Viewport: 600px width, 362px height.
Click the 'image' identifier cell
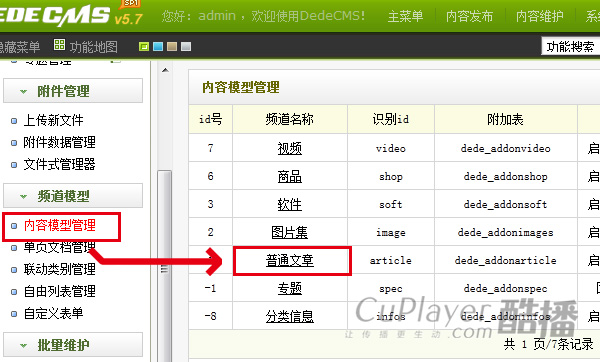click(391, 233)
